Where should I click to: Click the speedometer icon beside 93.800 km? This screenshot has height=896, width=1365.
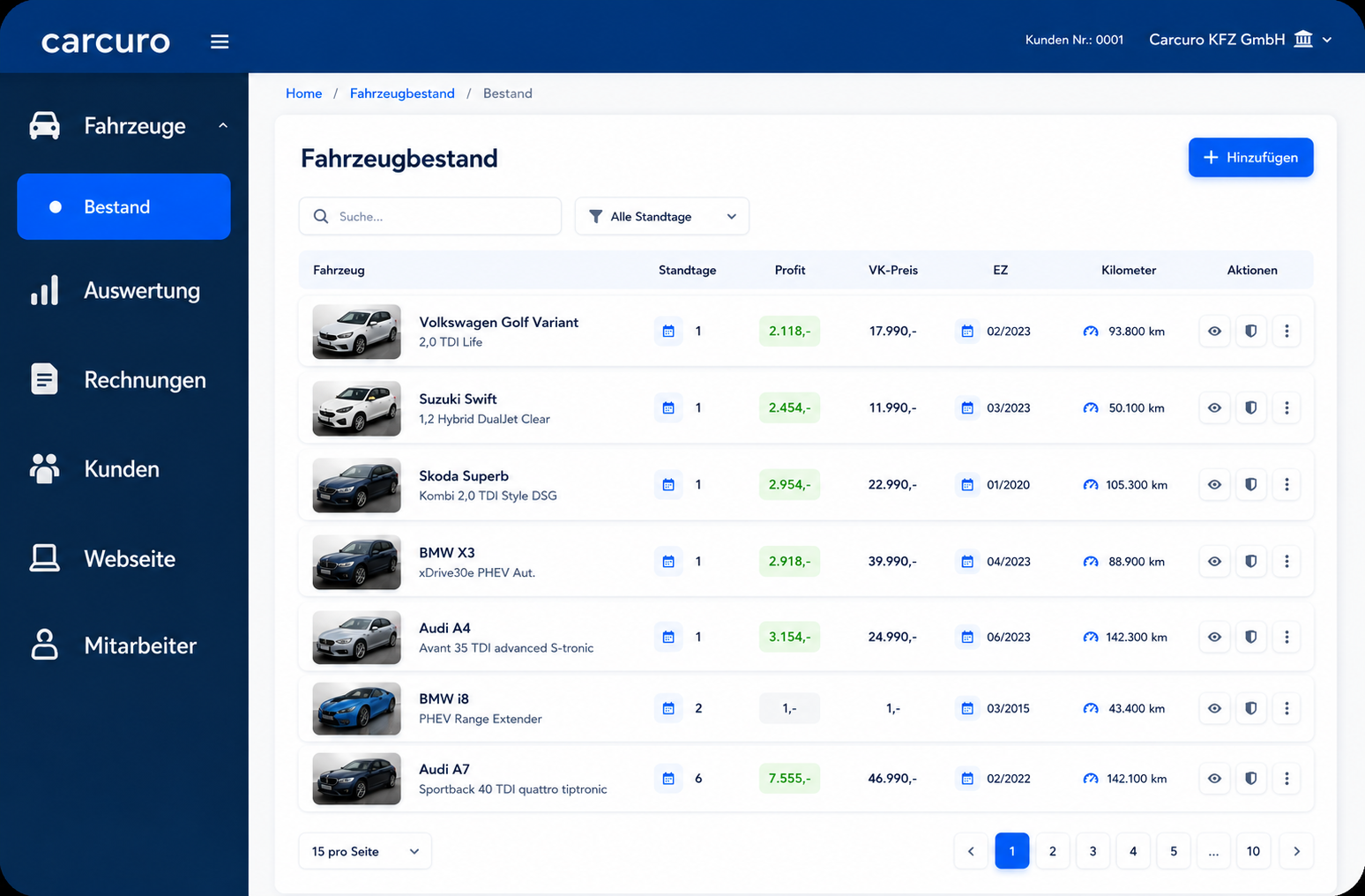coord(1091,332)
